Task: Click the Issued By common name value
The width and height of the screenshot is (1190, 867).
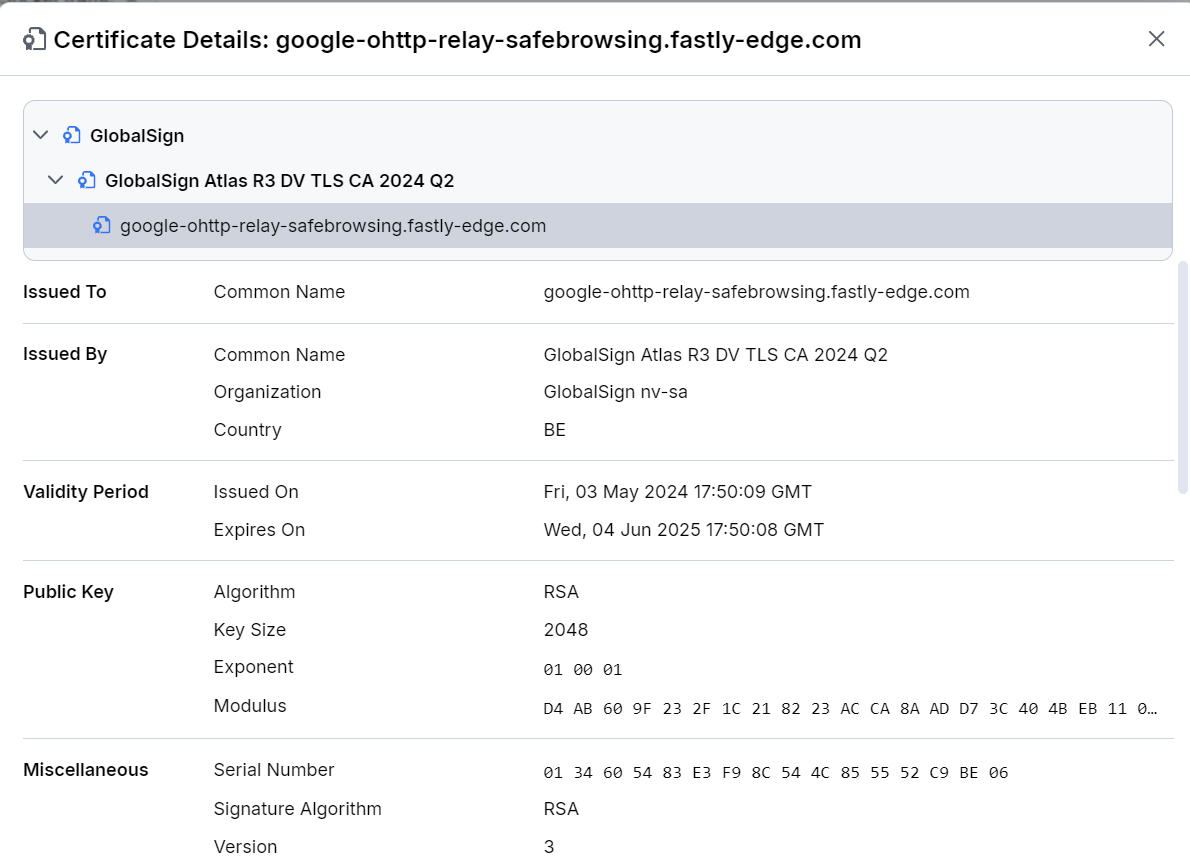Action: click(715, 355)
